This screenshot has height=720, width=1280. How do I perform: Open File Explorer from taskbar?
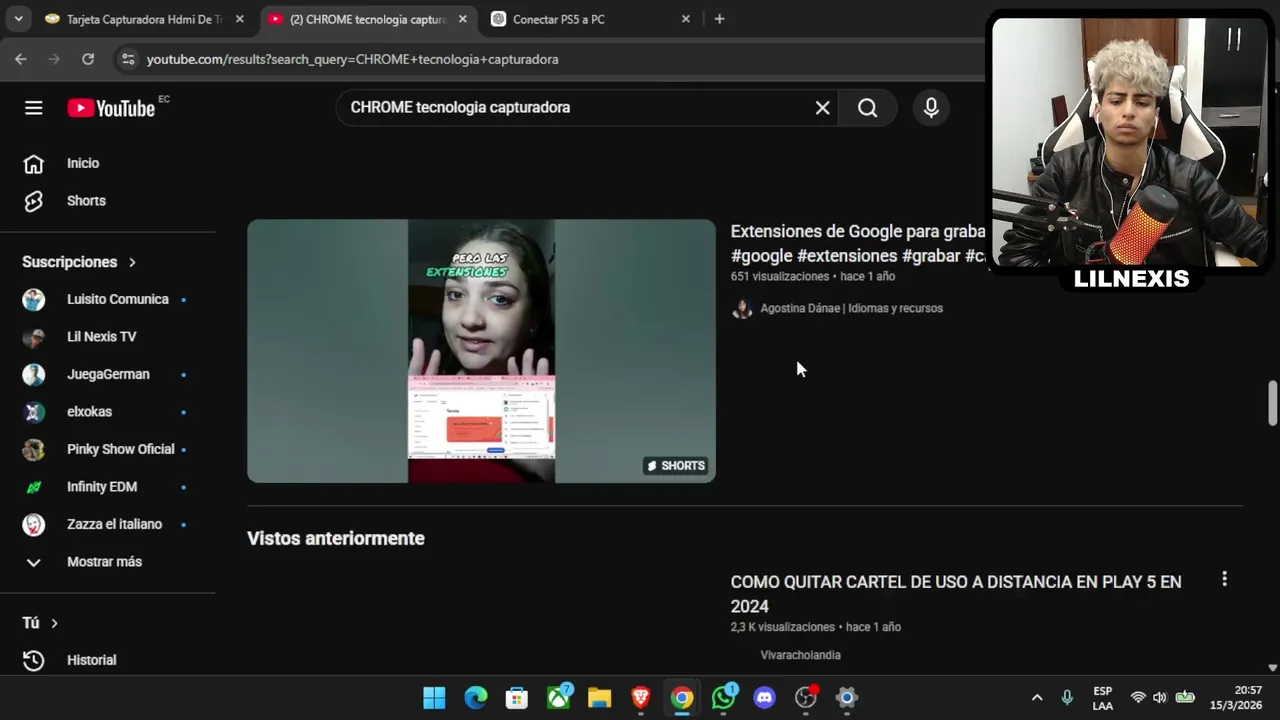(599, 698)
